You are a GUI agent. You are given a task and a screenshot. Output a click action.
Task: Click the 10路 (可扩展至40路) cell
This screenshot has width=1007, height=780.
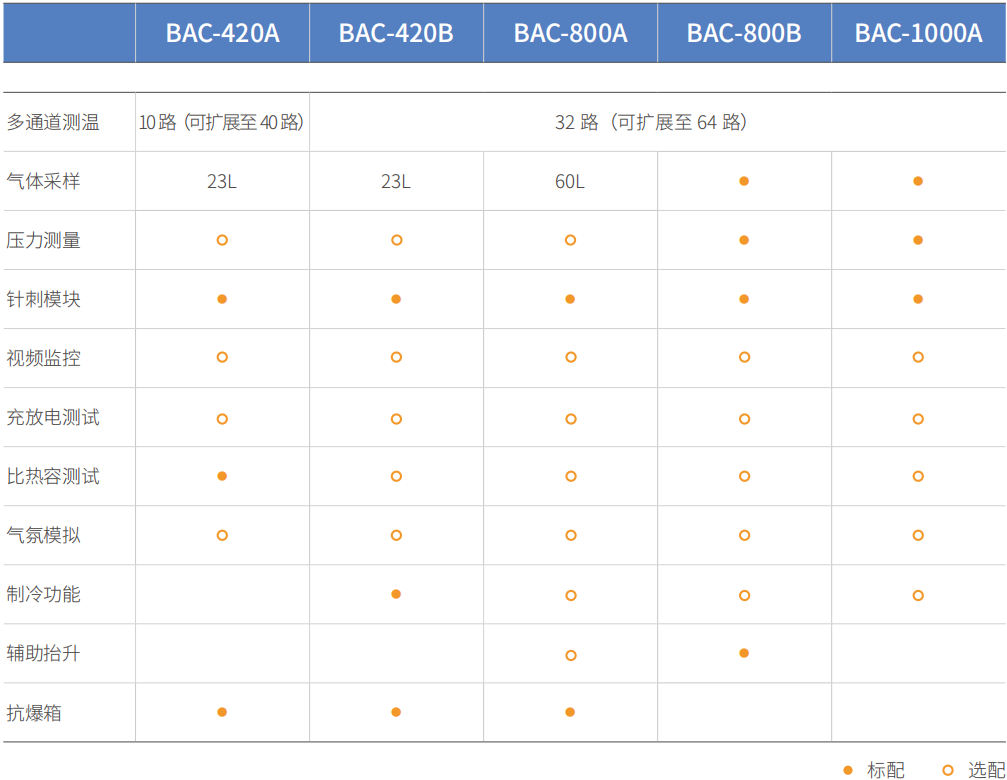[x=222, y=123]
